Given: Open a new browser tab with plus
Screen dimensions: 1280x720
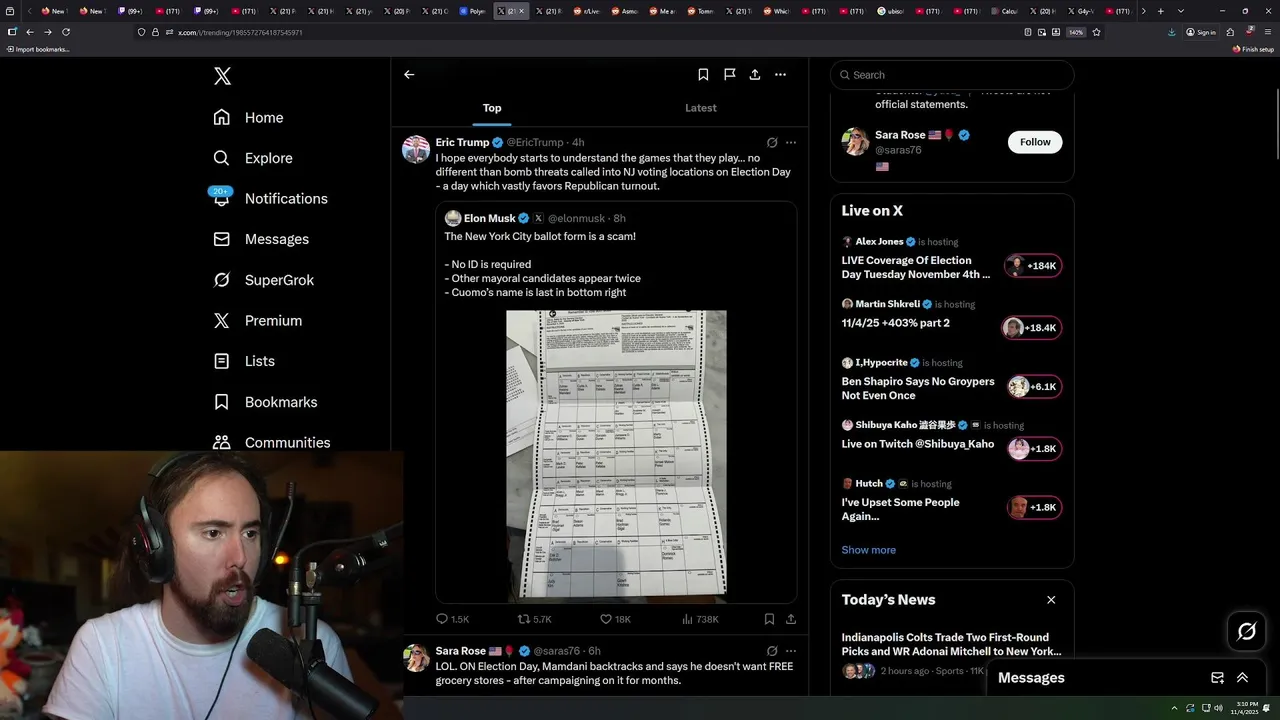Looking at the screenshot, I should [x=1160, y=11].
